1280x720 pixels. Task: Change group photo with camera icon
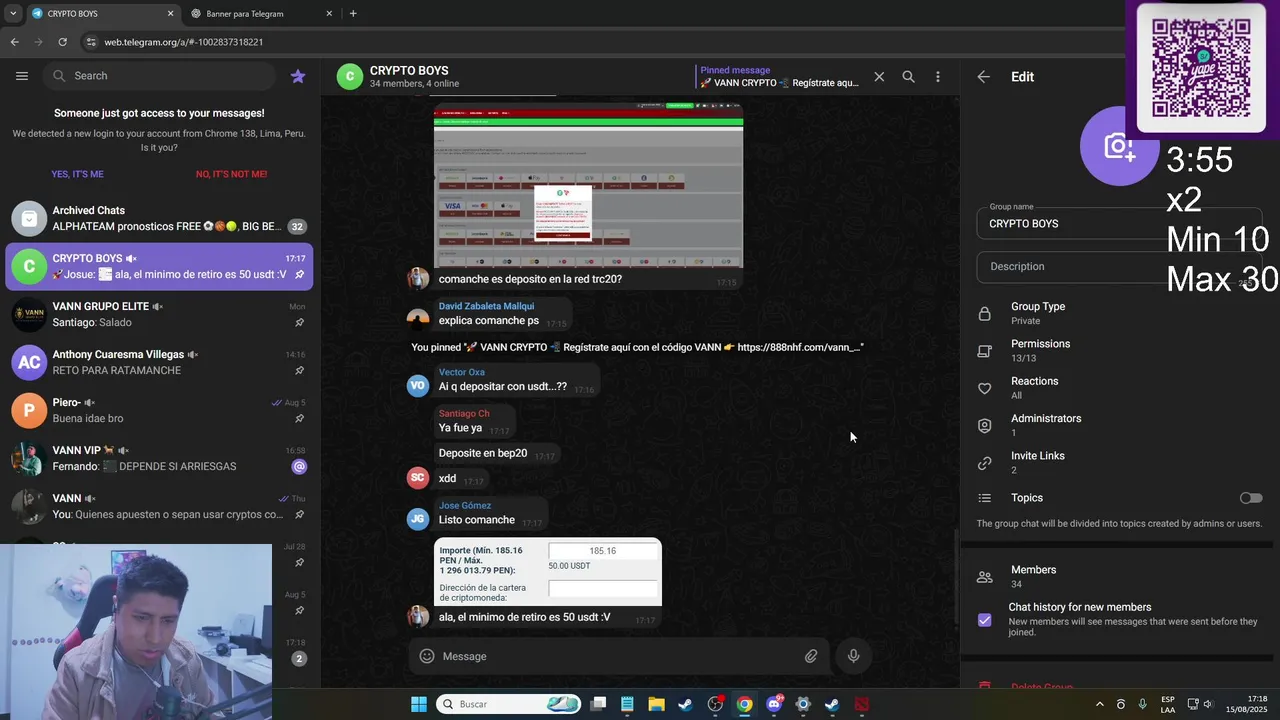[x=1120, y=146]
